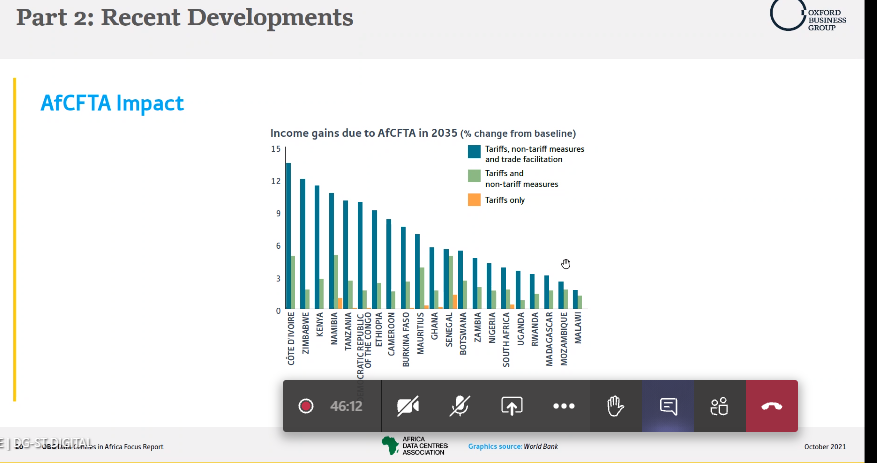Toggle the camera on in meeting toolbar
This screenshot has height=463, width=877.
(x=408, y=406)
